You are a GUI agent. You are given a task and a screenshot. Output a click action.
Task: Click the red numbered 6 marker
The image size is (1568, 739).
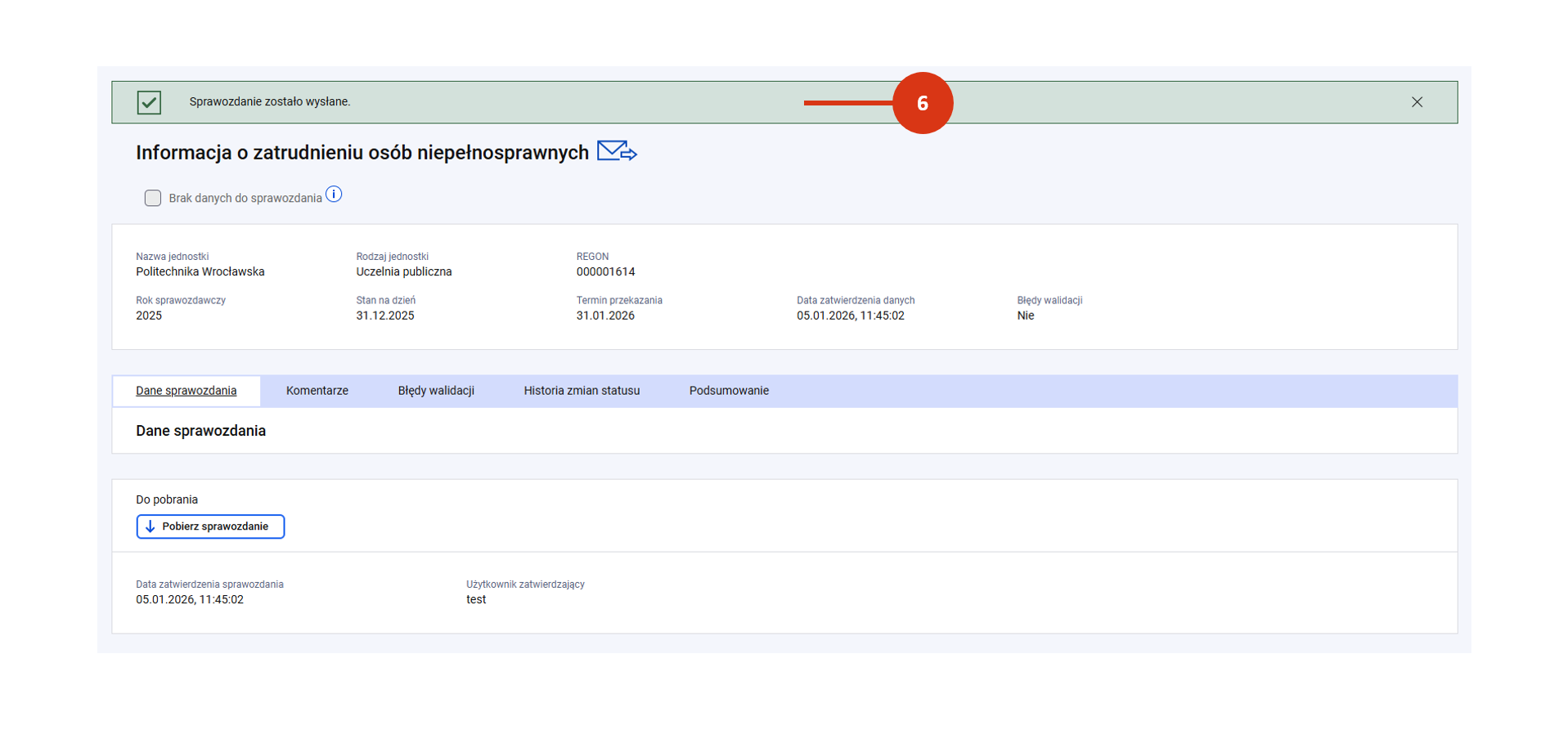pyautogui.click(x=922, y=103)
